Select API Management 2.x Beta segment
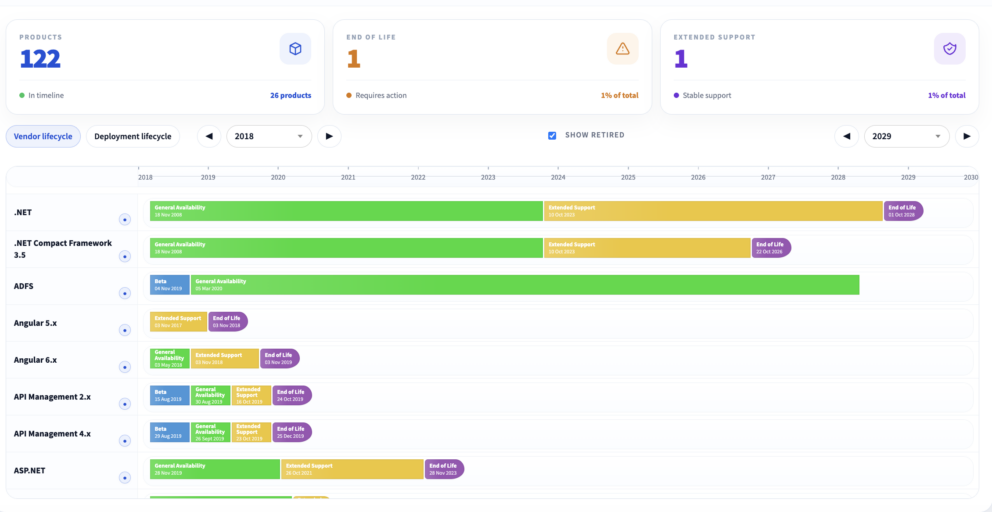This screenshot has height=512, width=992. click(x=170, y=396)
